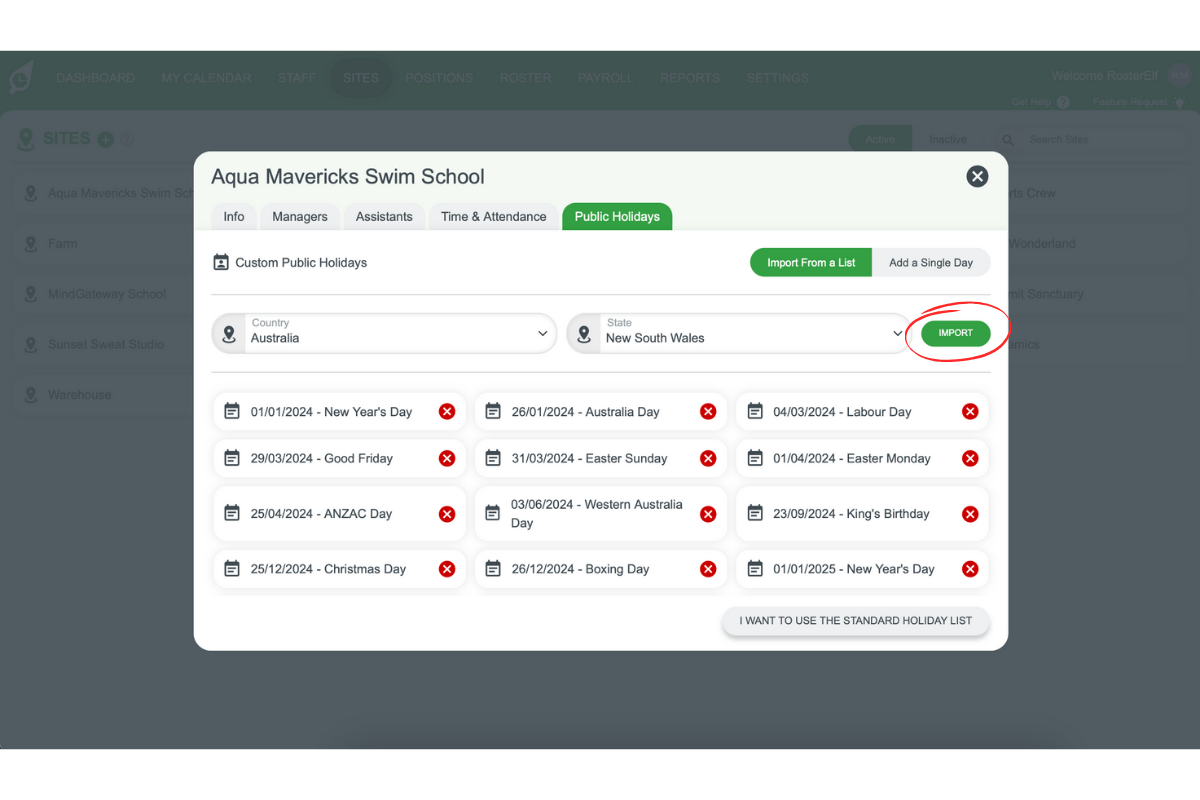The width and height of the screenshot is (1200, 800).
Task: Switch to the Inactive sites view
Action: coord(948,139)
